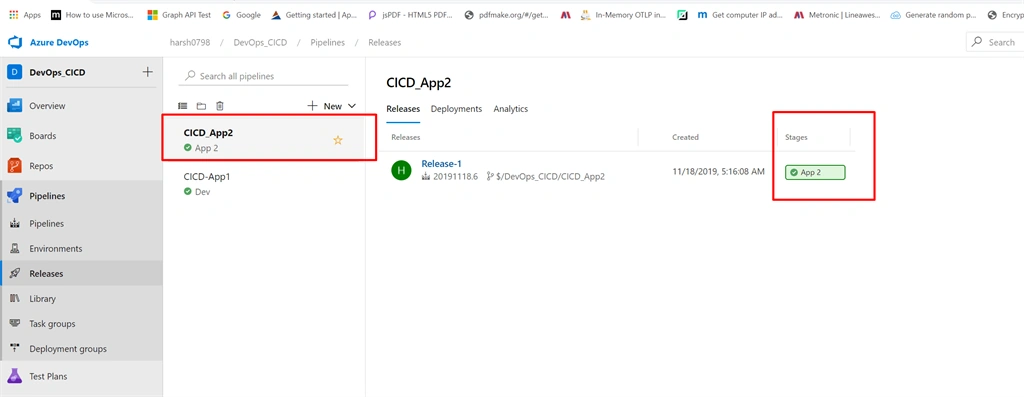
Task: Click the Releases column header
Action: click(406, 137)
